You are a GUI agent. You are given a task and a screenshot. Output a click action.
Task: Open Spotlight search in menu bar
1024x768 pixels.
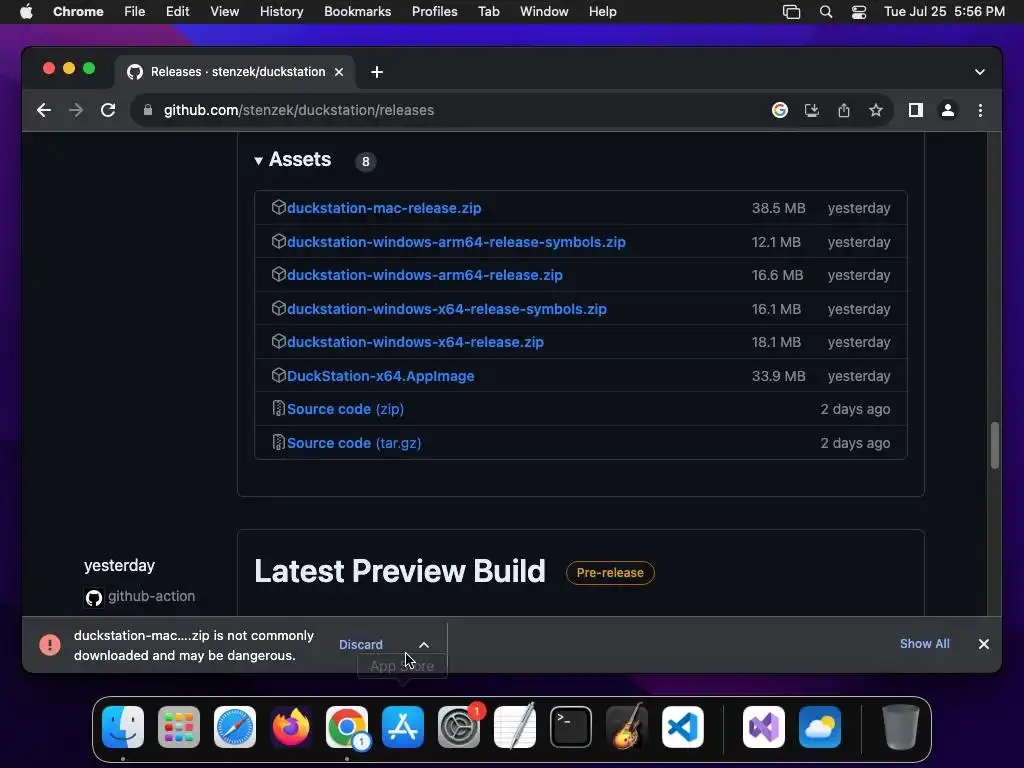click(825, 12)
